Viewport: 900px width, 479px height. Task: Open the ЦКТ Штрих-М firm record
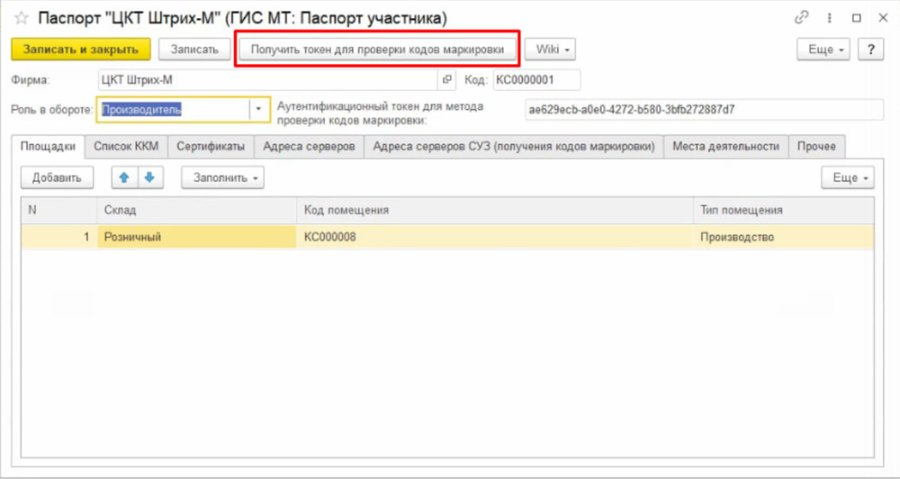click(447, 80)
